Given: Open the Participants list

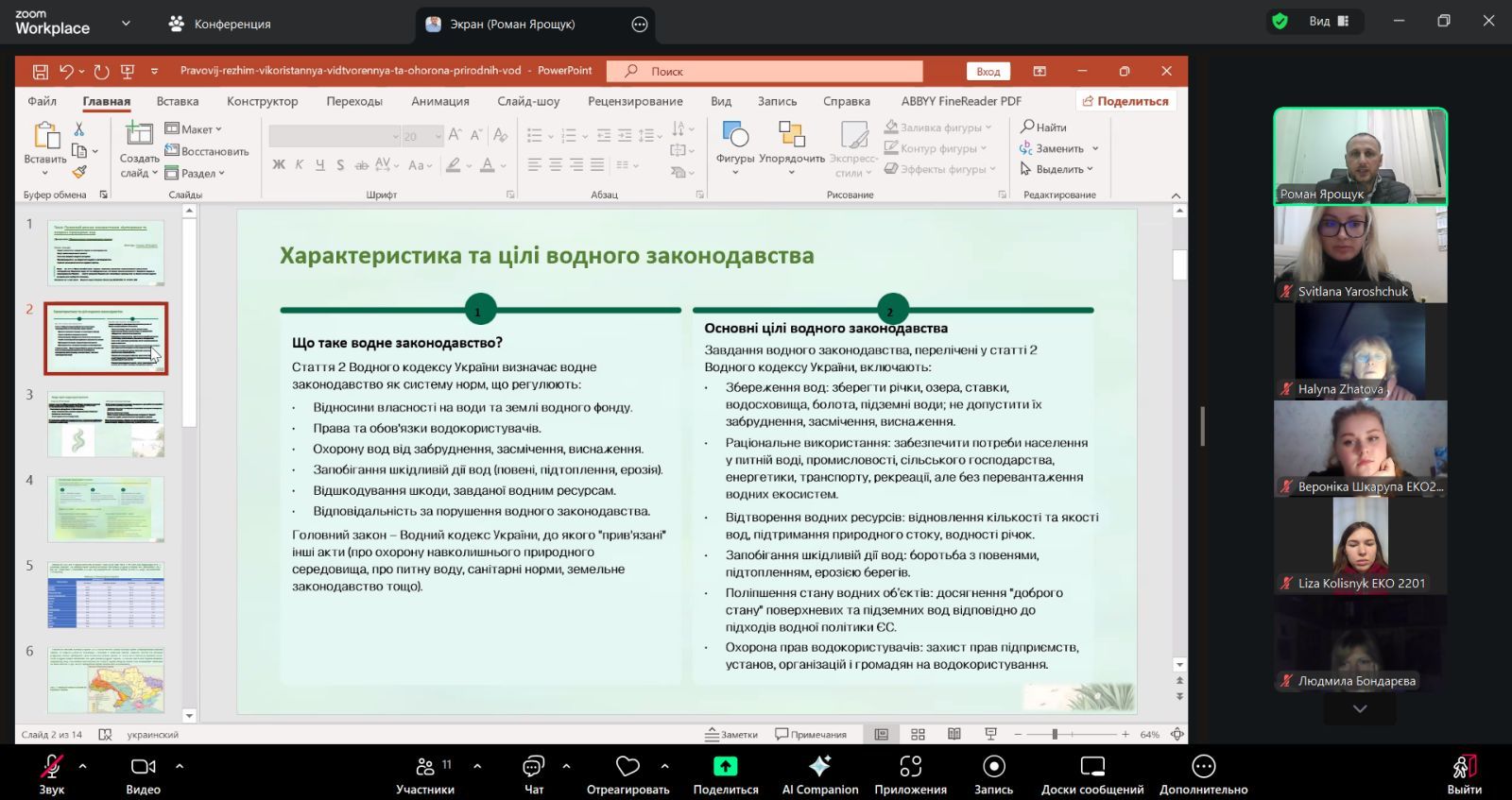Looking at the screenshot, I should pos(425,767).
